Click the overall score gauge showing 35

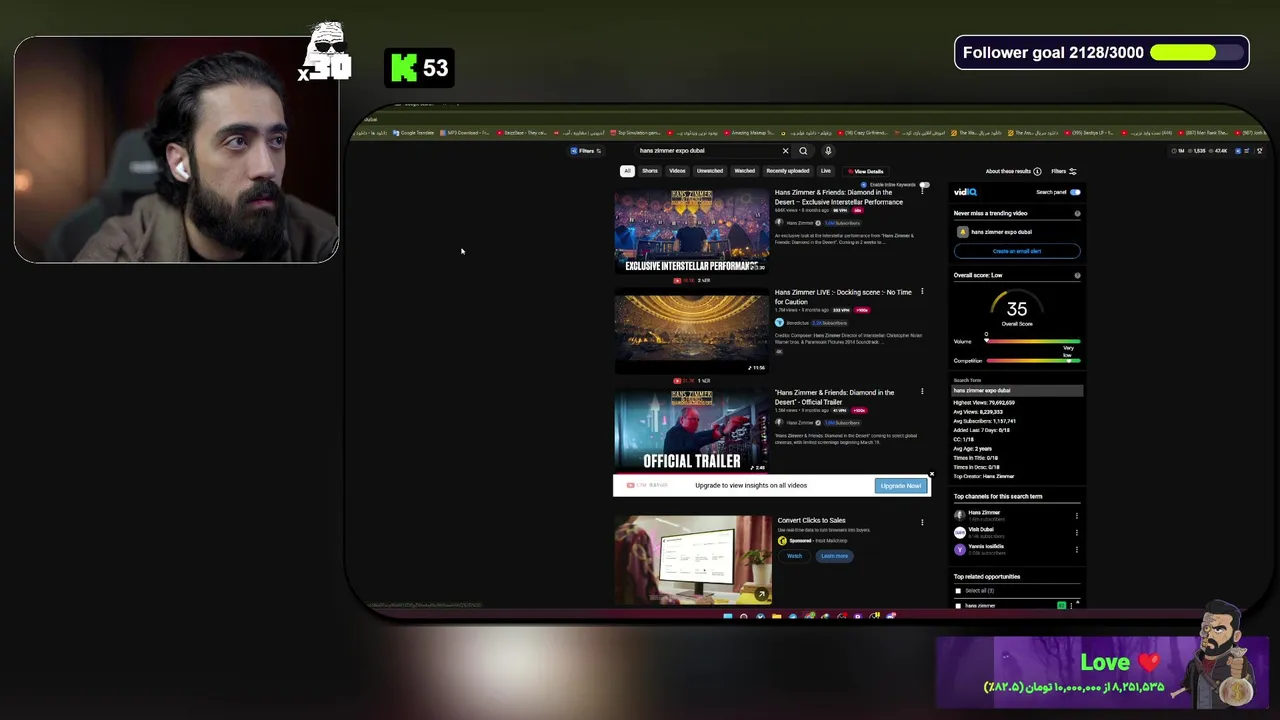click(1017, 309)
